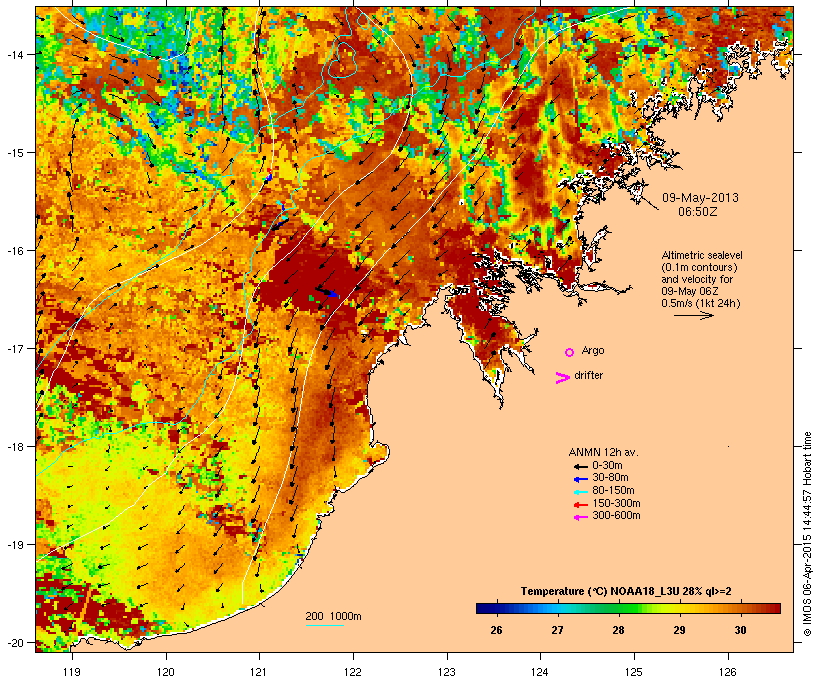Click the '80-150m' depth label
The height and width of the screenshot is (680, 820).
click(613, 491)
